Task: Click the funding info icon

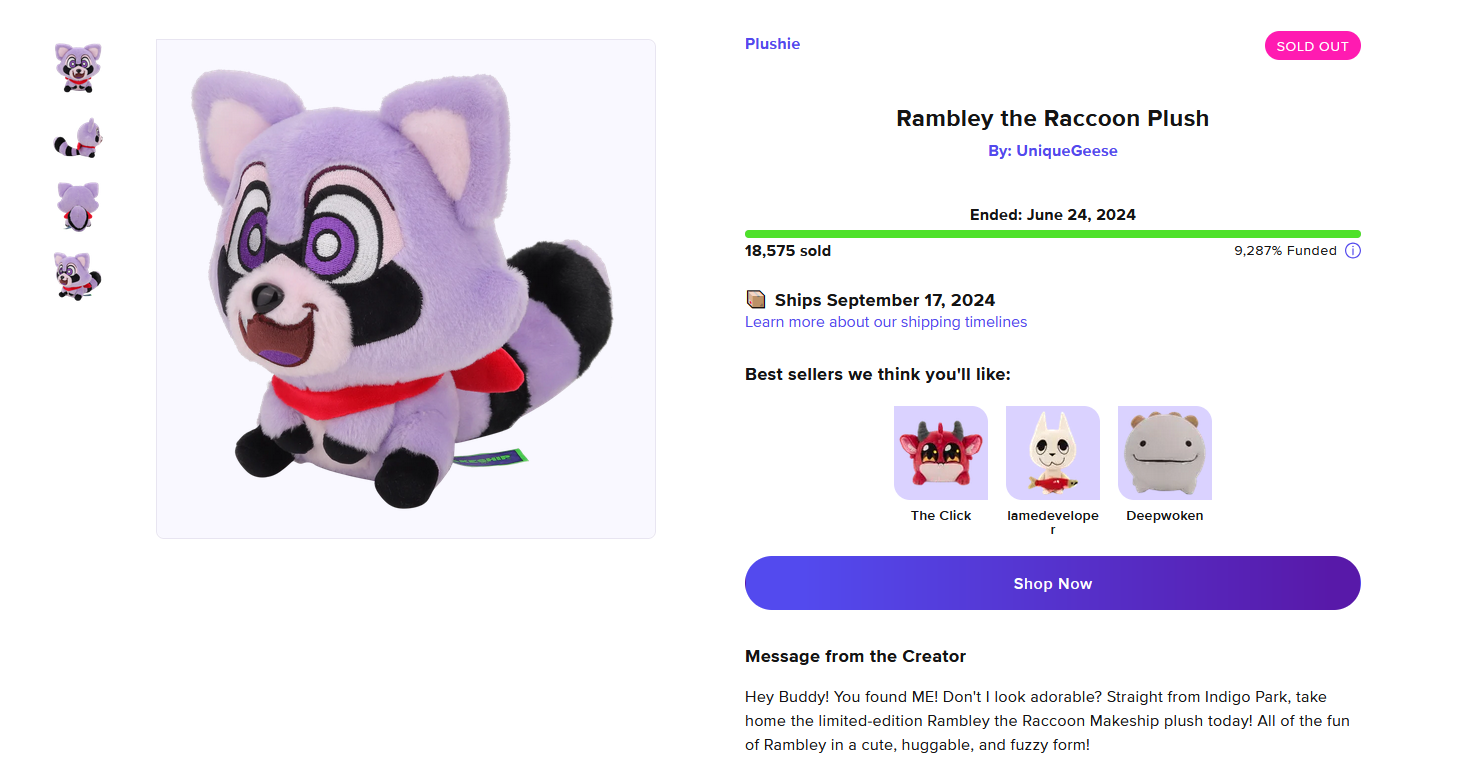Action: point(1352,251)
